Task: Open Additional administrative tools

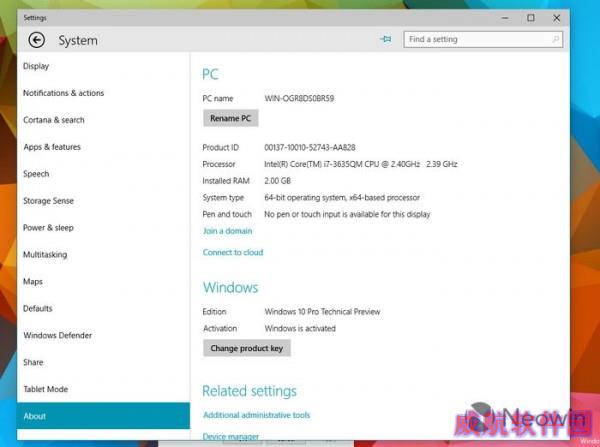Action: click(256, 415)
